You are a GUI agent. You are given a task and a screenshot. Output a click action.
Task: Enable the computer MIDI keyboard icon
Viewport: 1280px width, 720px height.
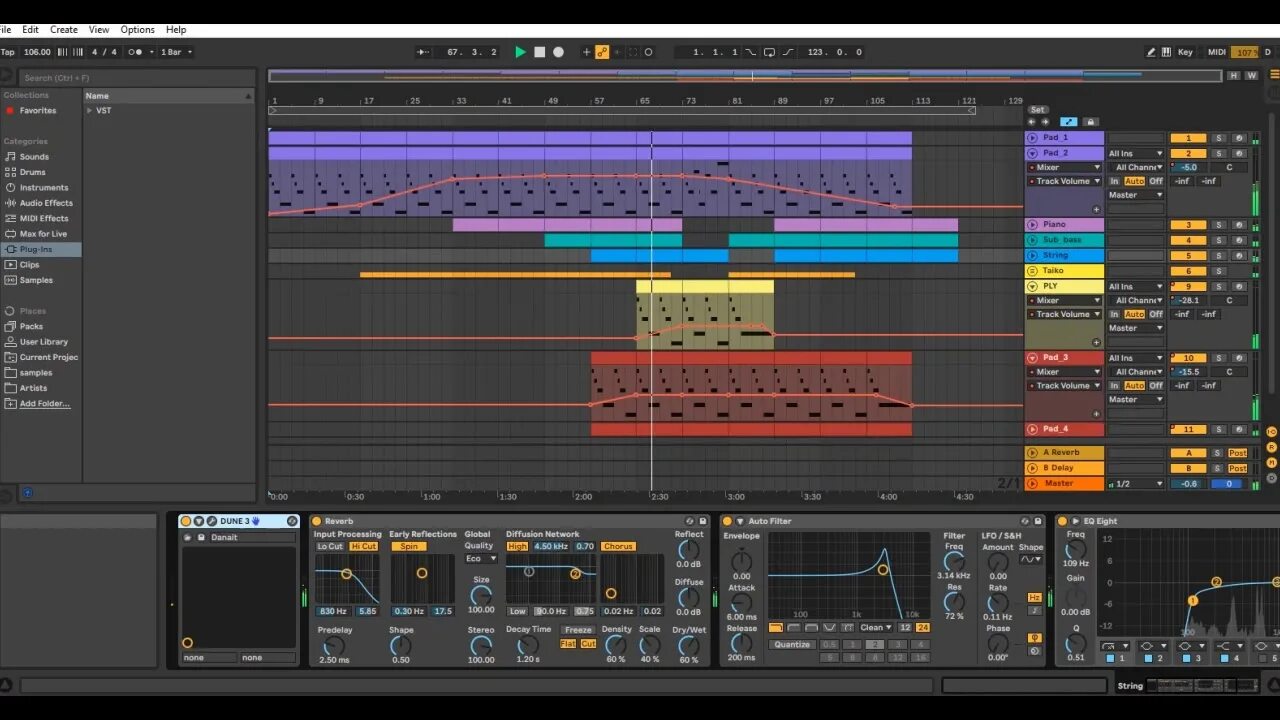click(1167, 52)
